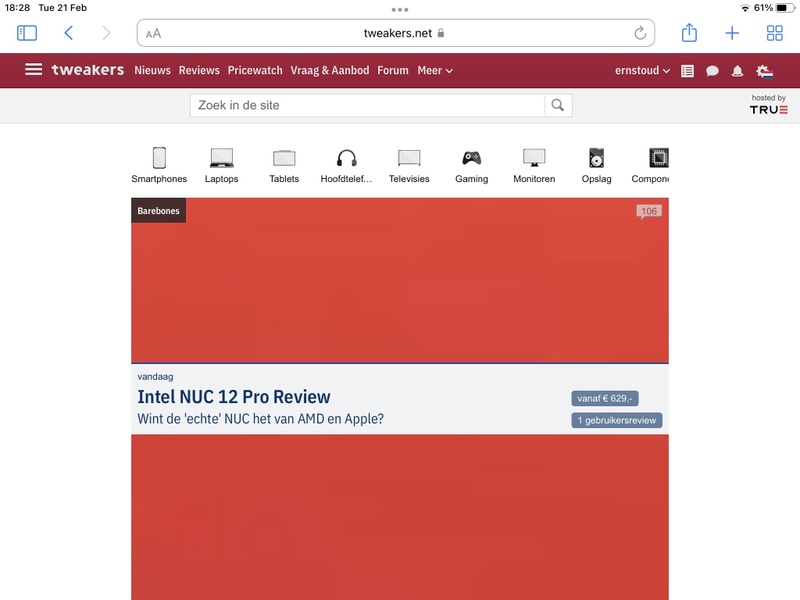Open subtitle about AMD and Apple

[260, 419]
